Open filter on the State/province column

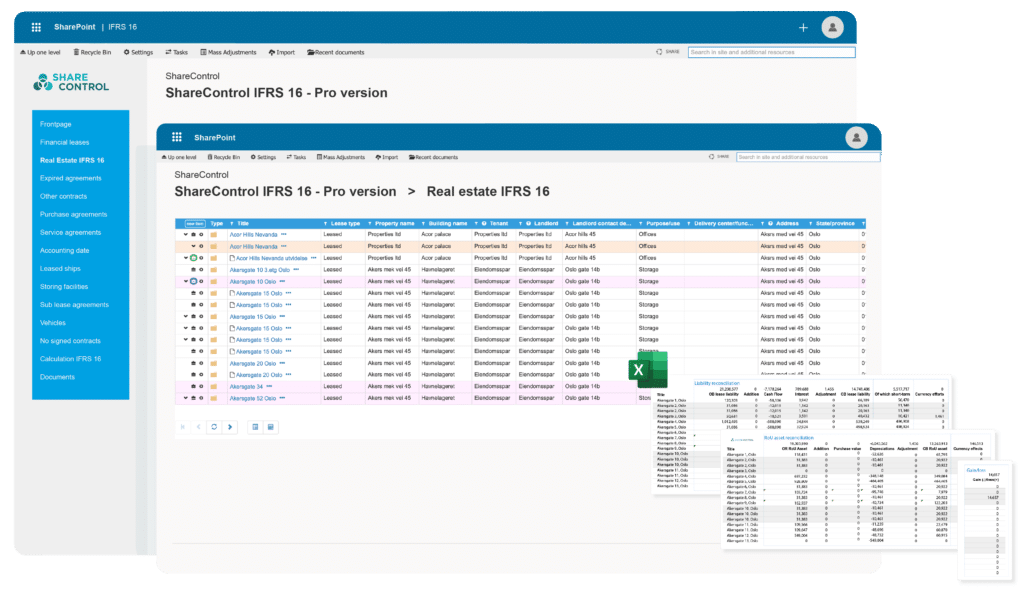[810, 223]
